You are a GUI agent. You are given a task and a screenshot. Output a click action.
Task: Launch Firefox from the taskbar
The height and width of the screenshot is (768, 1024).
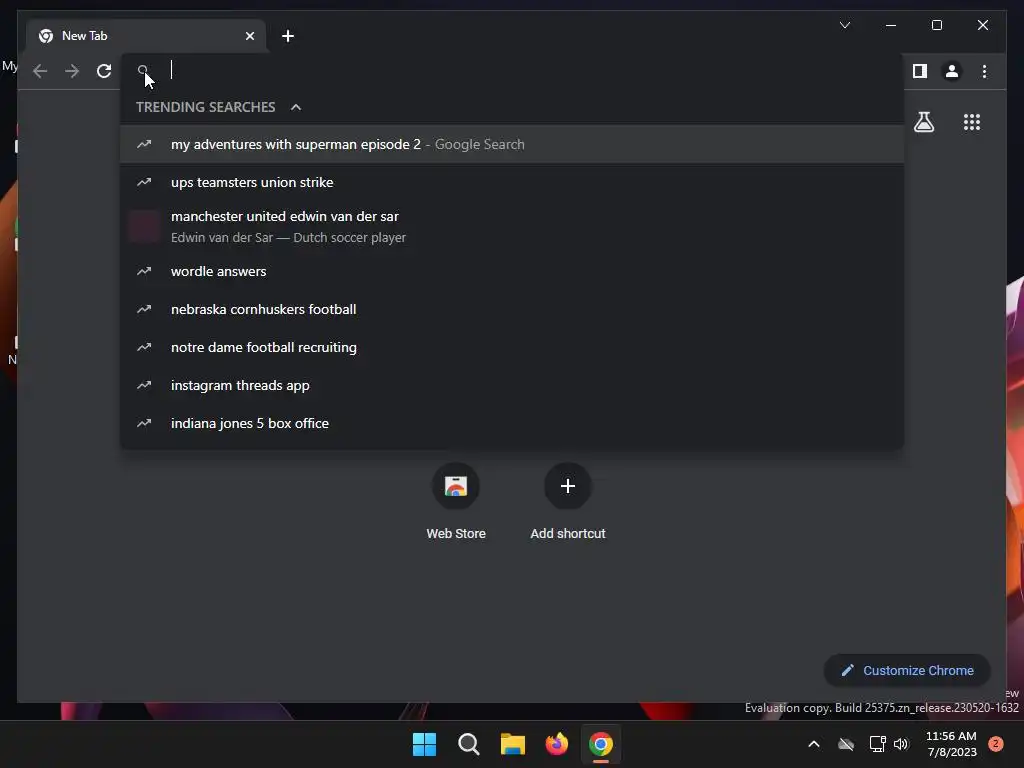point(556,744)
